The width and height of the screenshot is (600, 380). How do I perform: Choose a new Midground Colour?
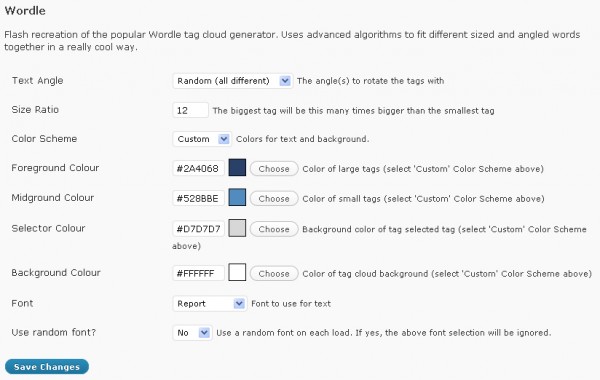274,199
